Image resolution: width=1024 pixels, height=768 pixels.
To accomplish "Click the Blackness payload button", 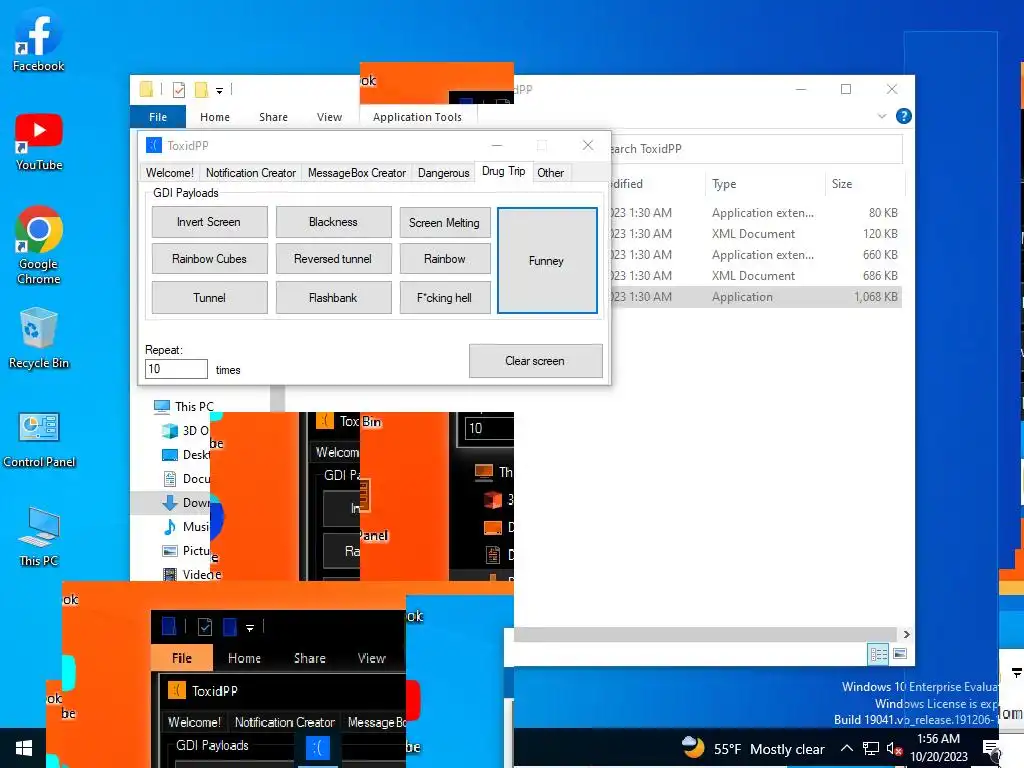I will click(333, 222).
